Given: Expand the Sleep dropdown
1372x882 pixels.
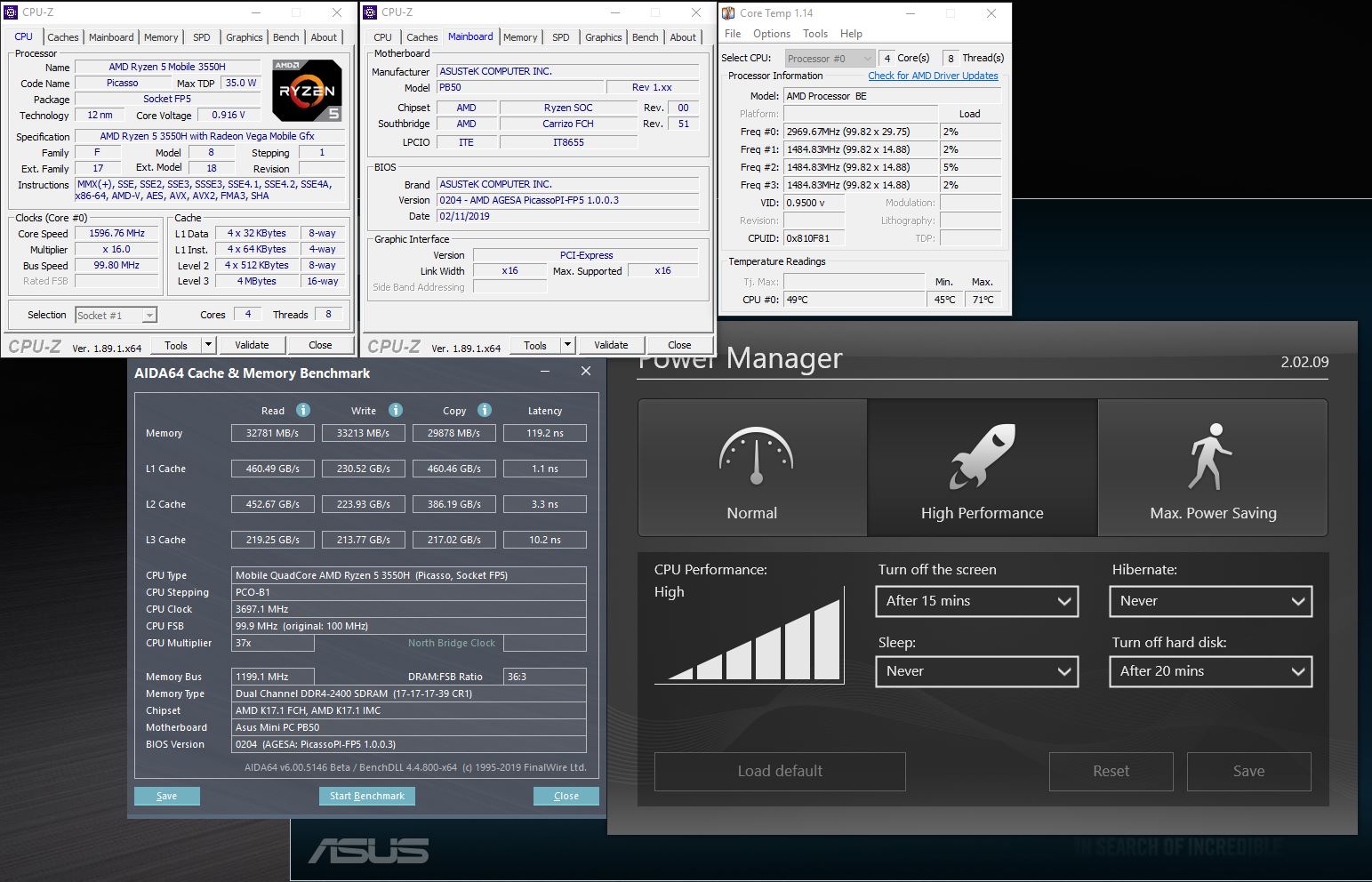Looking at the screenshot, I should (976, 671).
